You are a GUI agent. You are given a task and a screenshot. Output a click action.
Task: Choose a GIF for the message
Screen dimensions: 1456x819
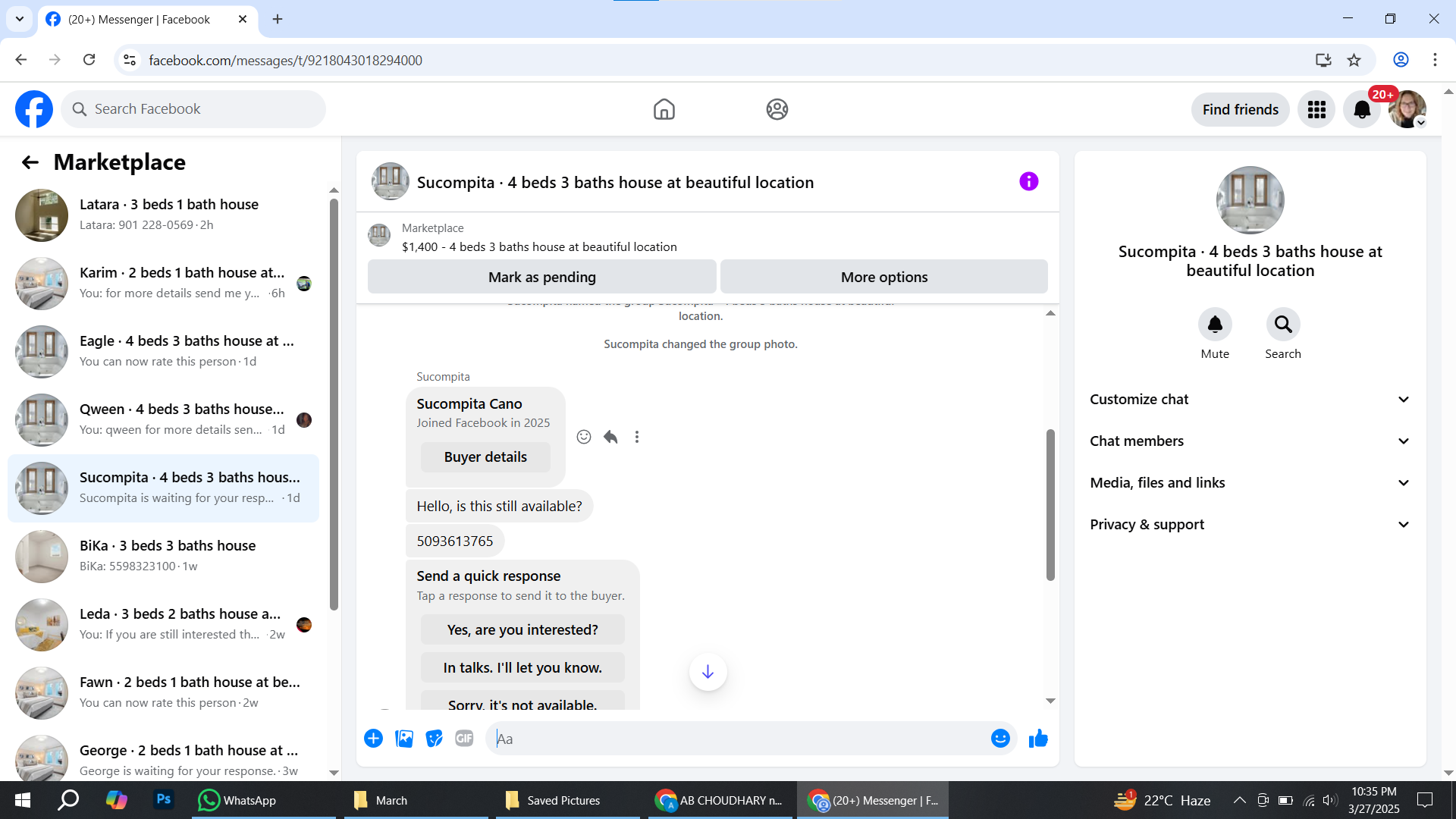click(464, 739)
